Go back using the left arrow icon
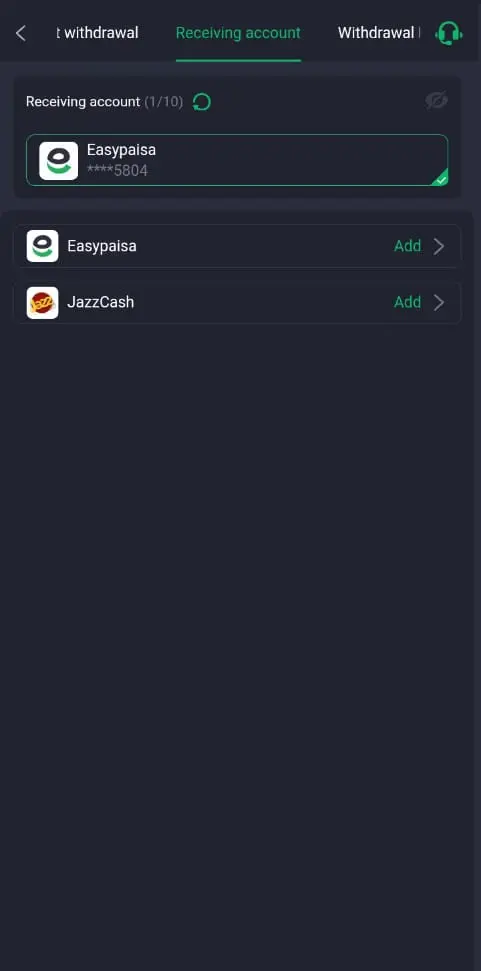The width and height of the screenshot is (481, 971). click(x=20, y=33)
